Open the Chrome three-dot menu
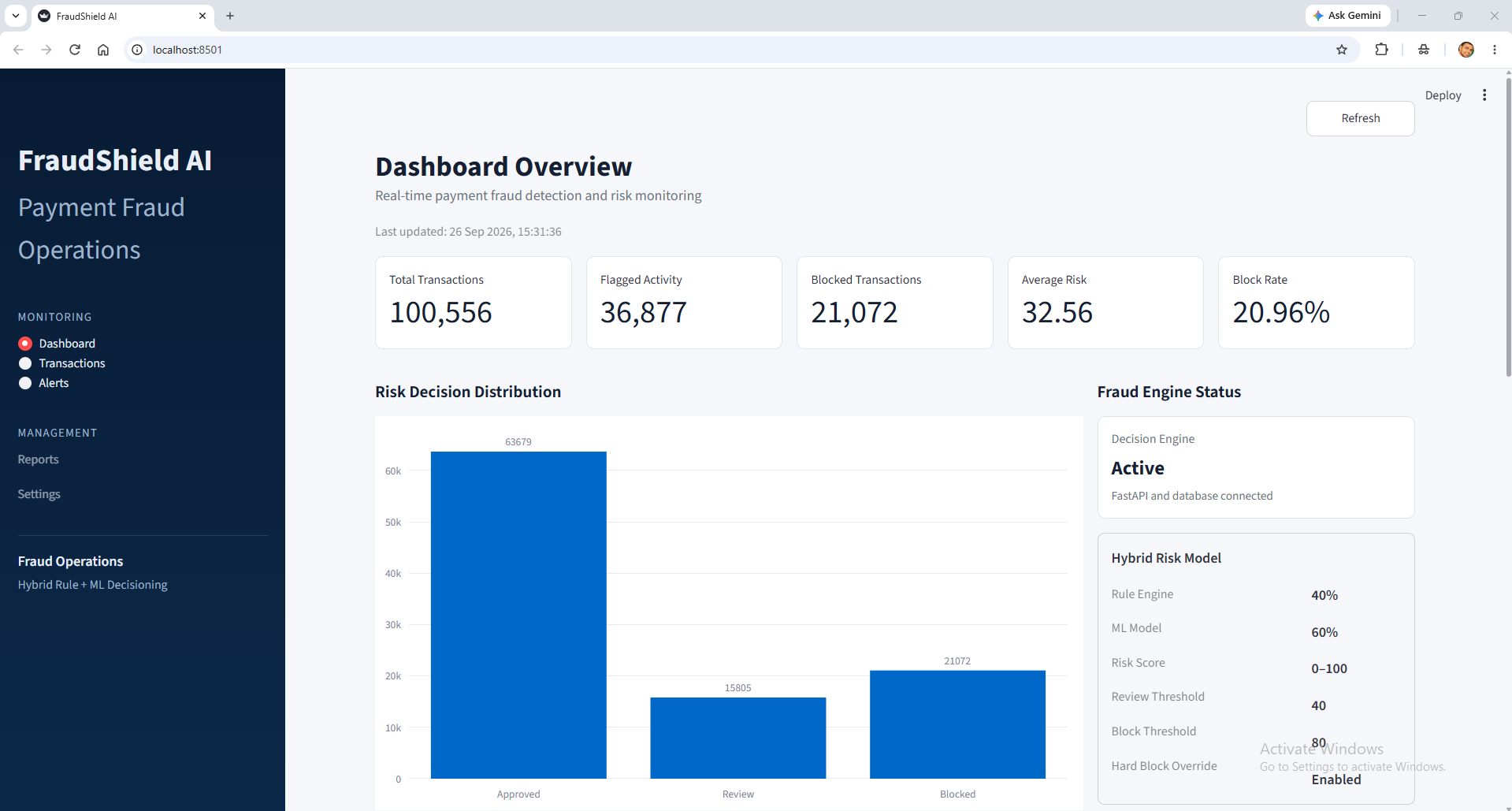1512x811 pixels. (1495, 50)
